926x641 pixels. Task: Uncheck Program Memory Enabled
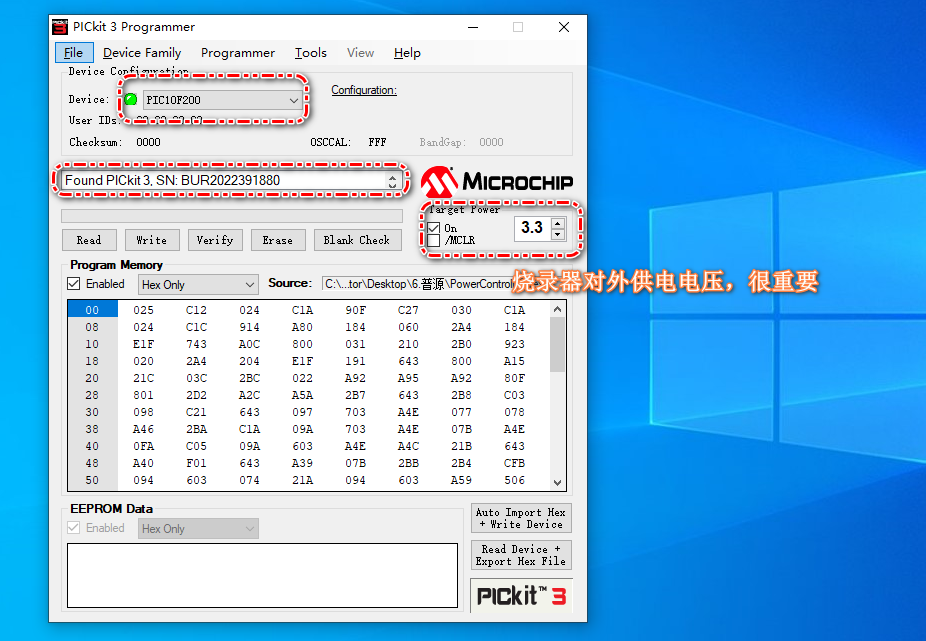[74, 284]
